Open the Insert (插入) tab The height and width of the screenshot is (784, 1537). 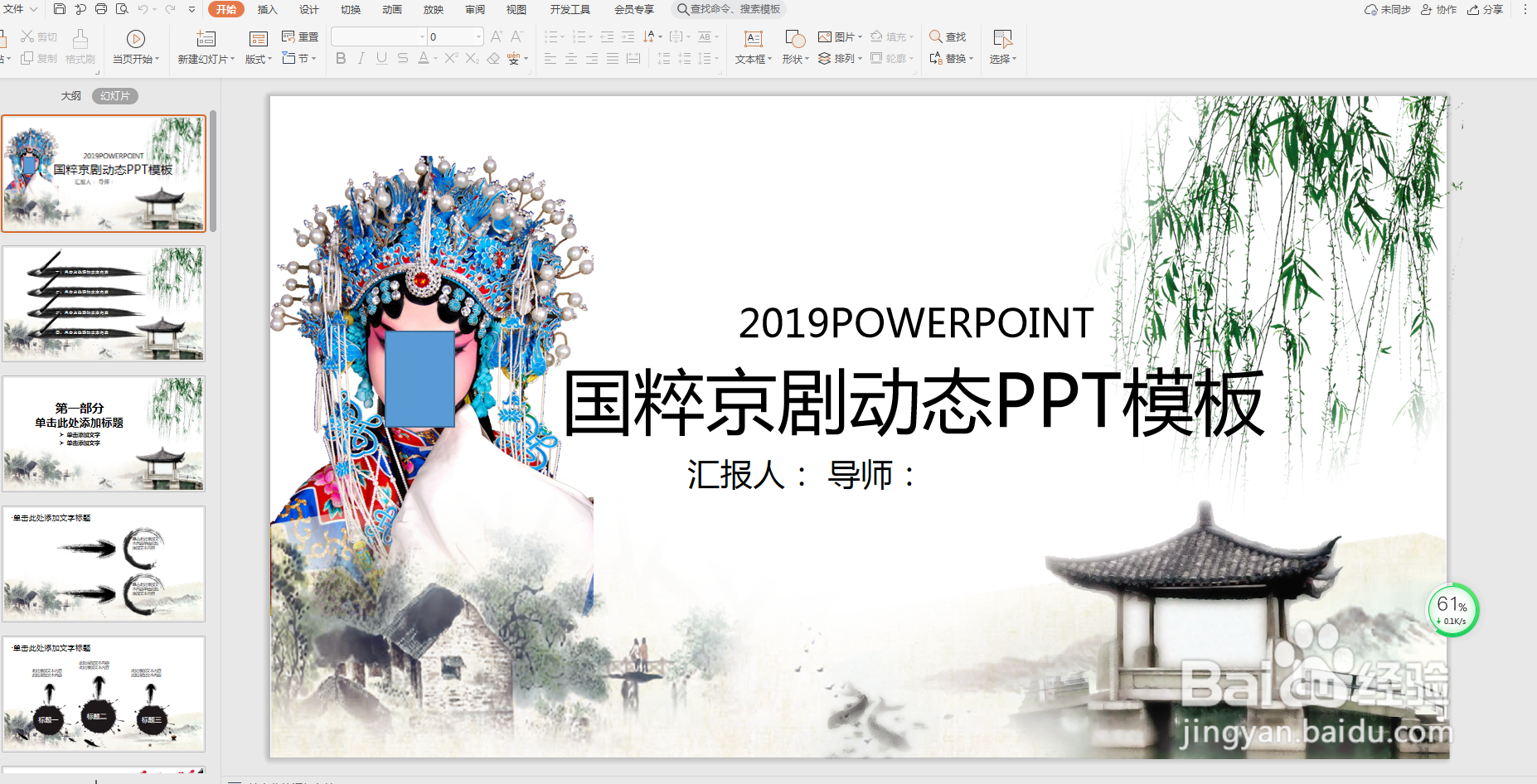click(x=267, y=9)
